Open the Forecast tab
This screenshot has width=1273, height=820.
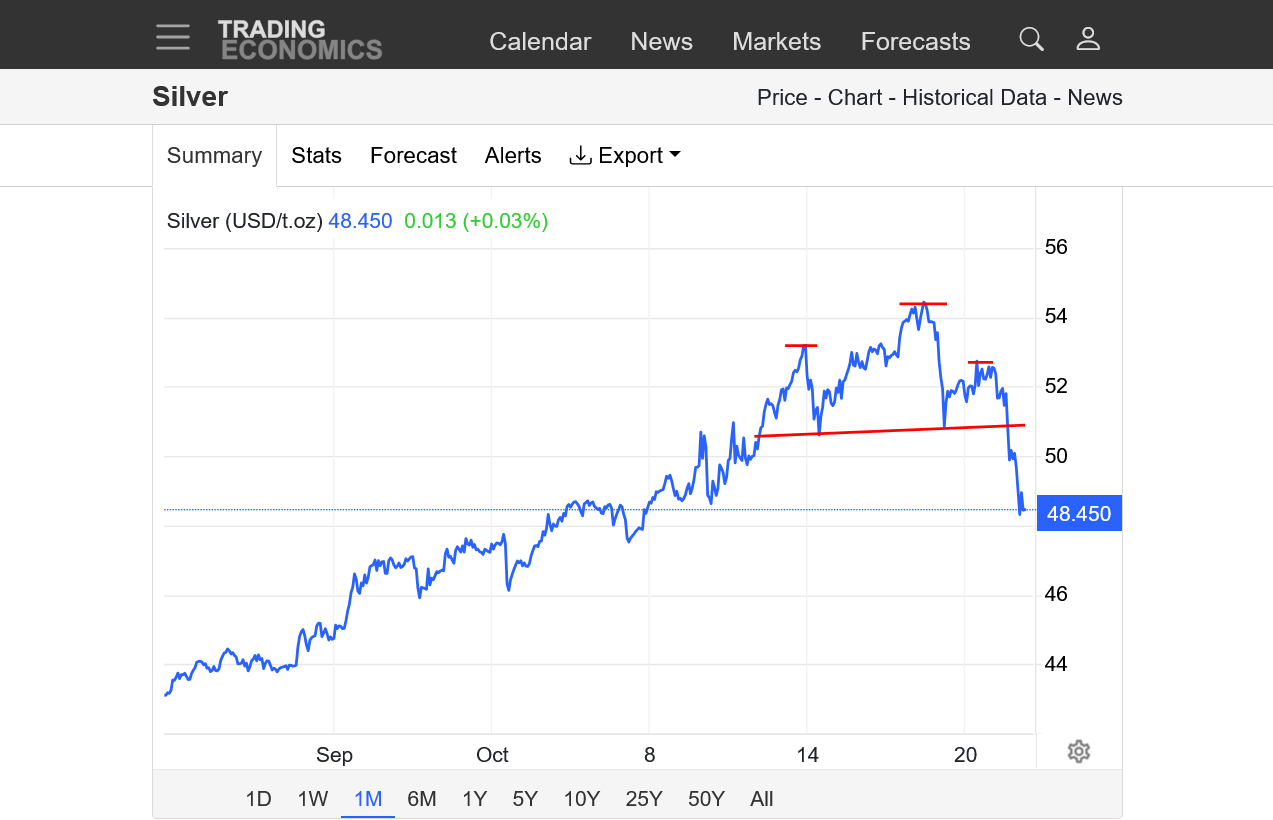click(413, 156)
